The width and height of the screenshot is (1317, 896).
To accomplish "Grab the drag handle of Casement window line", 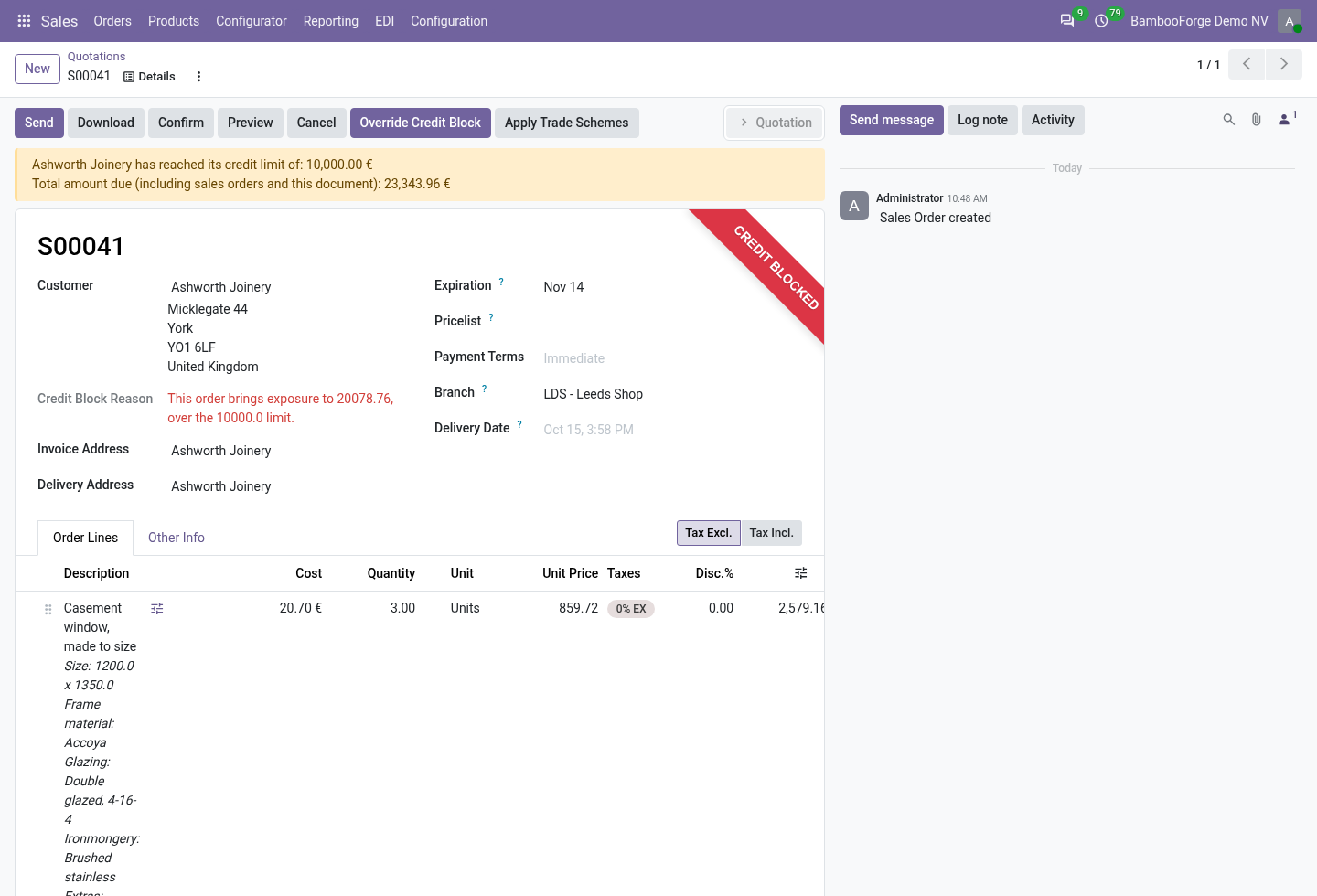I will point(48,609).
